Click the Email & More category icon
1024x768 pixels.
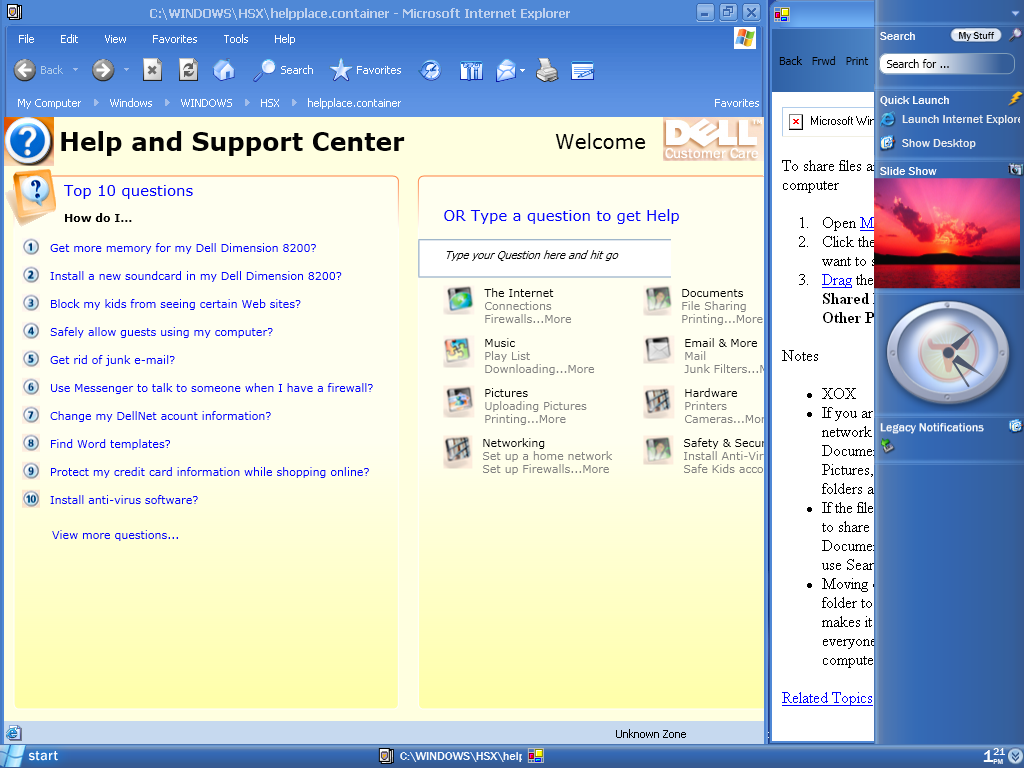(658, 351)
